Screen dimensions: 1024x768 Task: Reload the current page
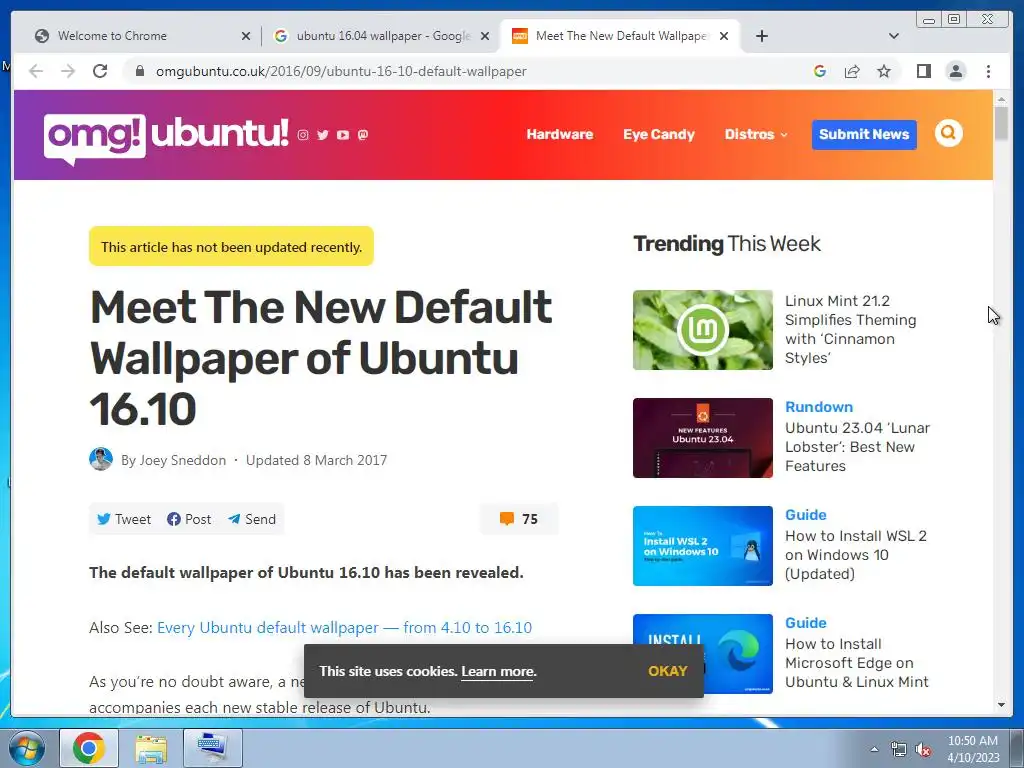pos(100,71)
